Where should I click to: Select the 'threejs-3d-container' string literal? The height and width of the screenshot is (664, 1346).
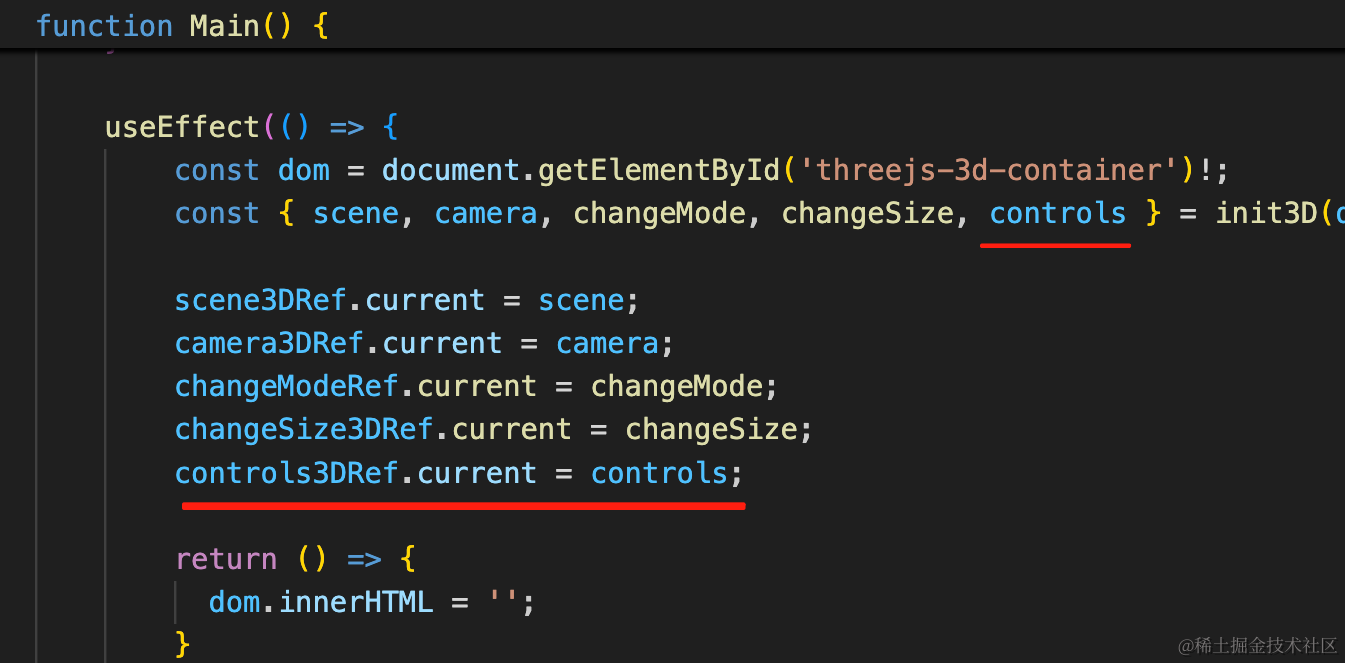[988, 170]
